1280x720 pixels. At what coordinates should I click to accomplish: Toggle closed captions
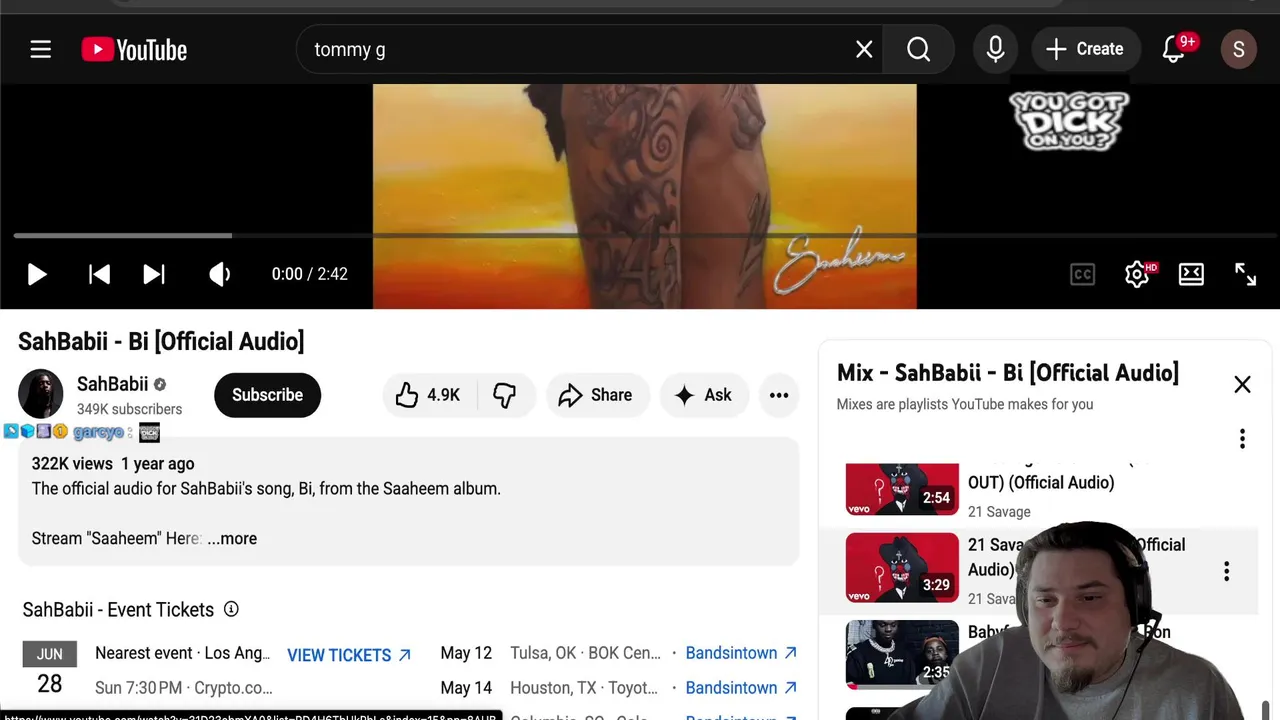(1082, 274)
